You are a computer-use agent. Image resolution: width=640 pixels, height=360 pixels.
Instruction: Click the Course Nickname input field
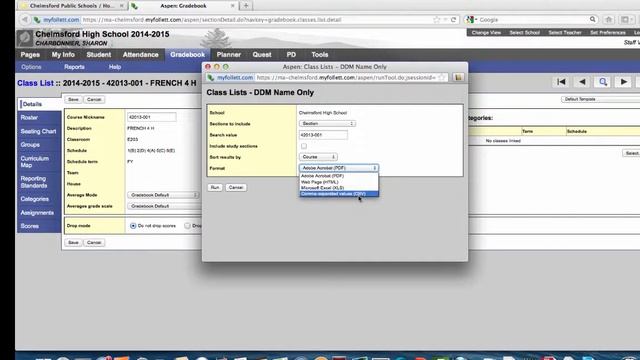point(151,117)
